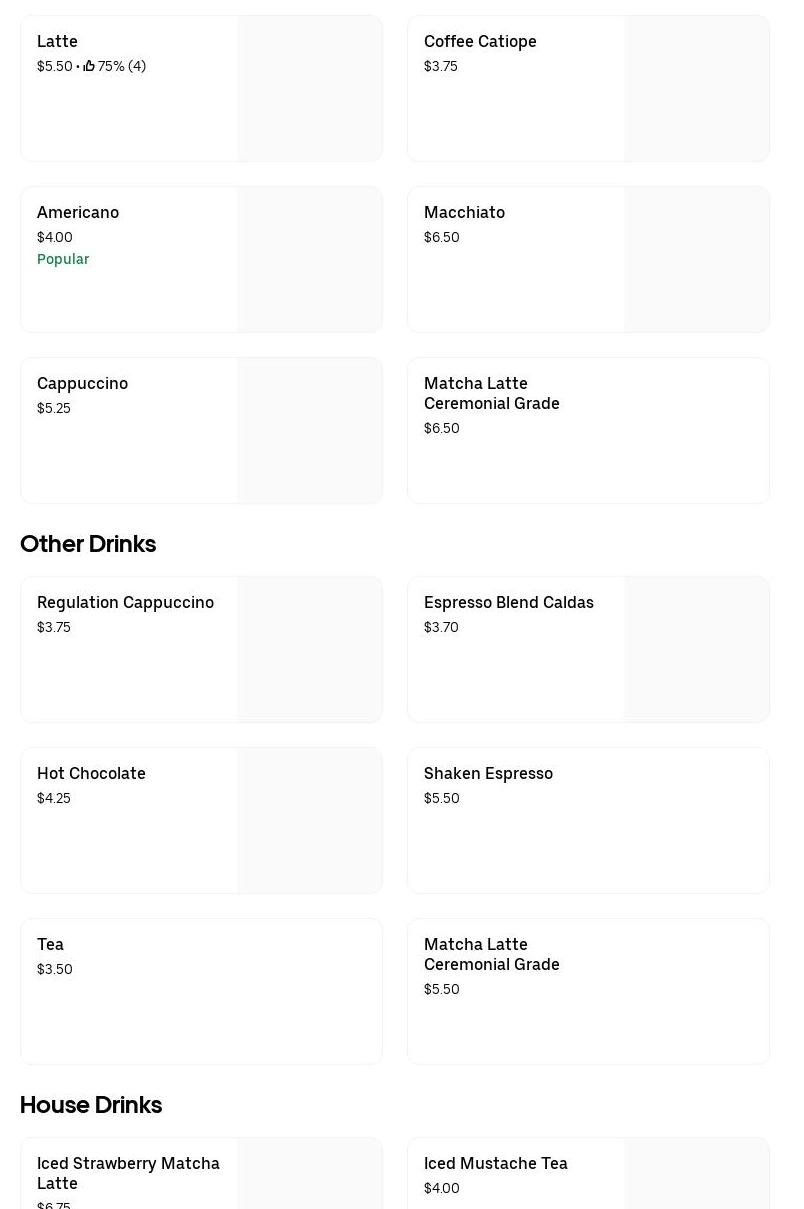
Task: Select the Iced Mustache Tea item
Action: pyautogui.click(x=495, y=1163)
